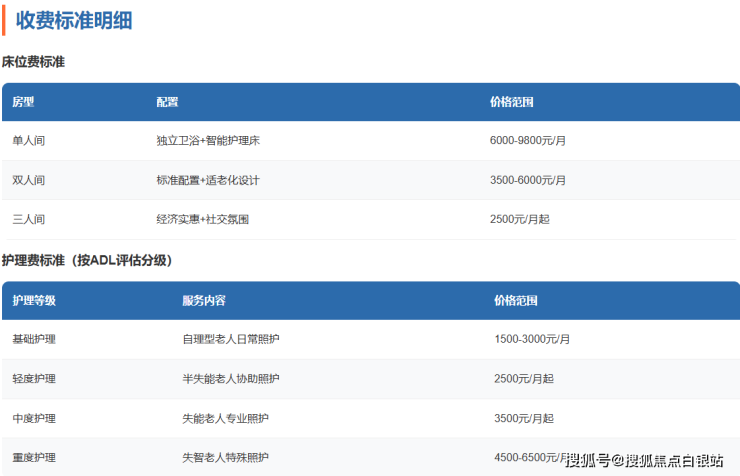Viewport: 740px width, 476px height.
Task: Click the 标准配置+适老化设计 cell
Action: 208,180
